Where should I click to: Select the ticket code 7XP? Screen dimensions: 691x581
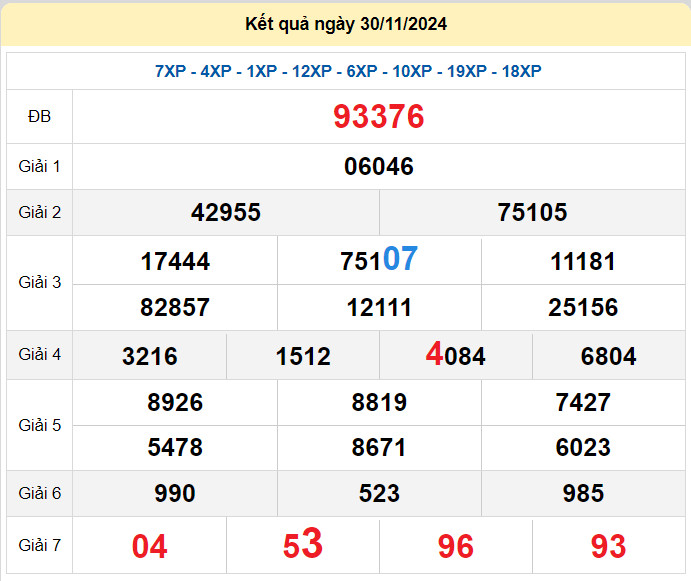point(170,71)
